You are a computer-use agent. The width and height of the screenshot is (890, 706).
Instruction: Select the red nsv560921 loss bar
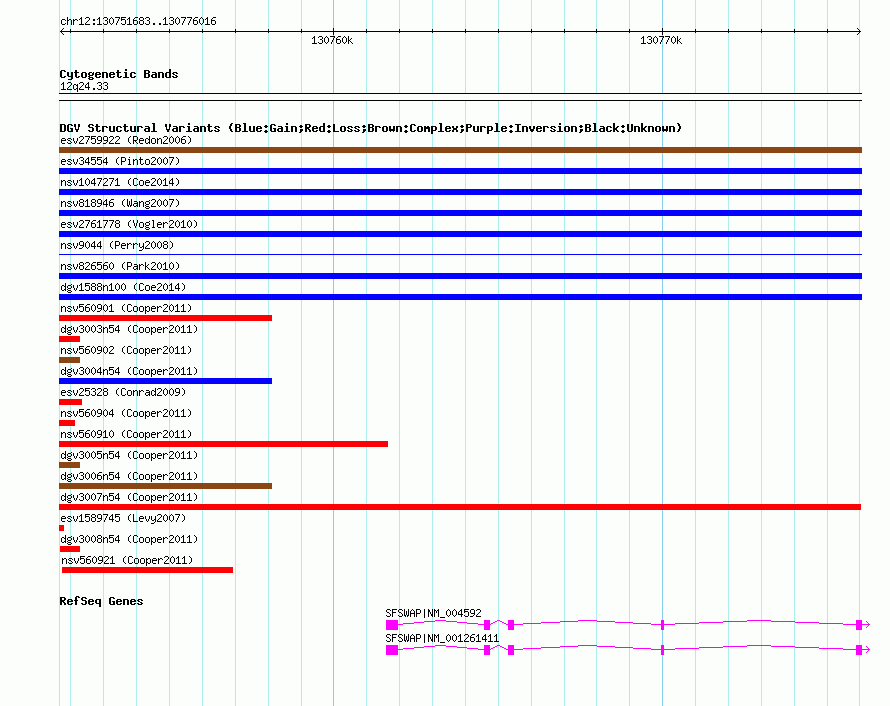click(147, 570)
